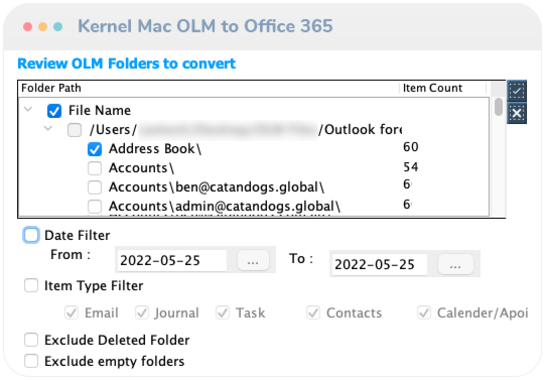Image resolution: width=545 pixels, height=380 pixels.
Task: Enable the Item Type Filter option
Action: tap(31, 286)
